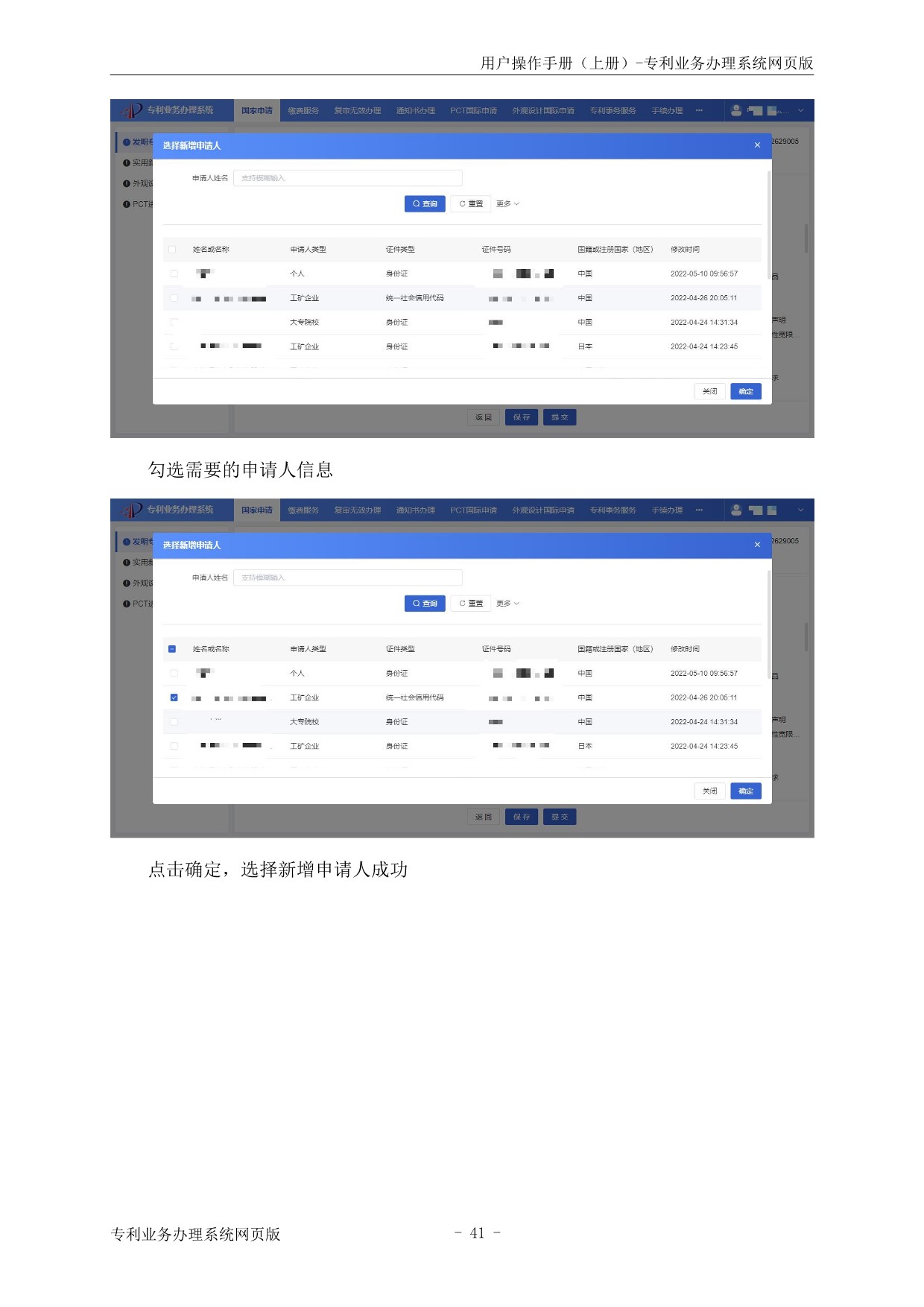
Task: Open PCT国际申请 tab in lower navigation bar
Action: pos(473,510)
